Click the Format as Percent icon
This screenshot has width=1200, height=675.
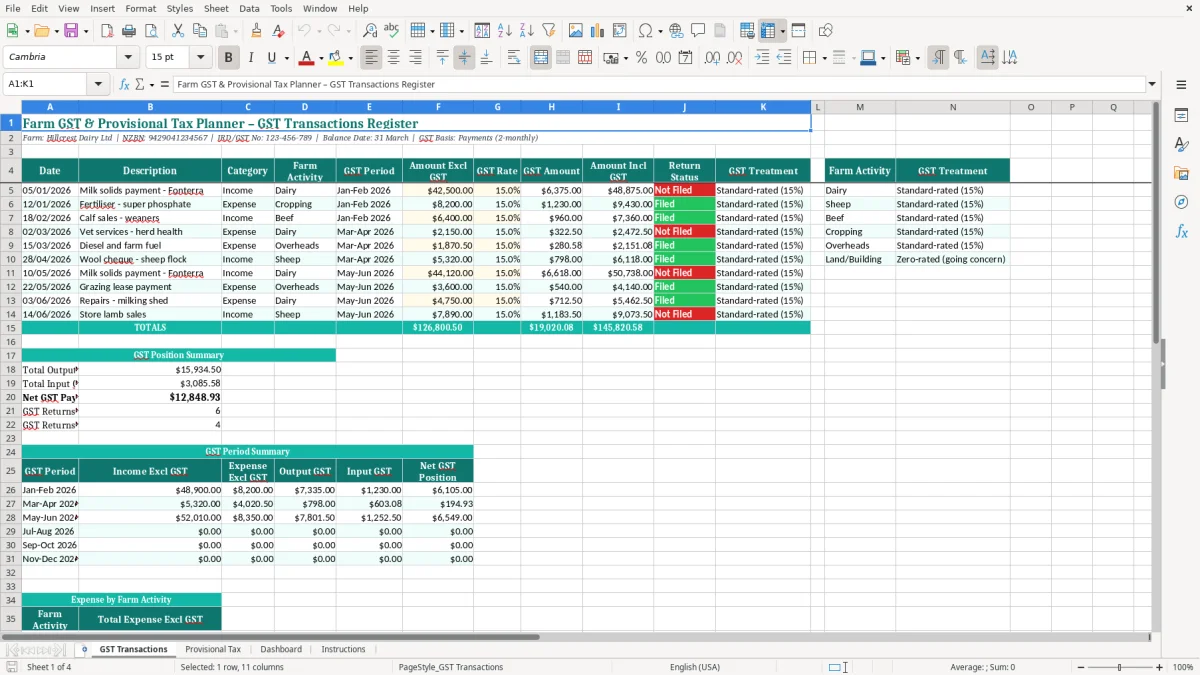(x=641, y=58)
